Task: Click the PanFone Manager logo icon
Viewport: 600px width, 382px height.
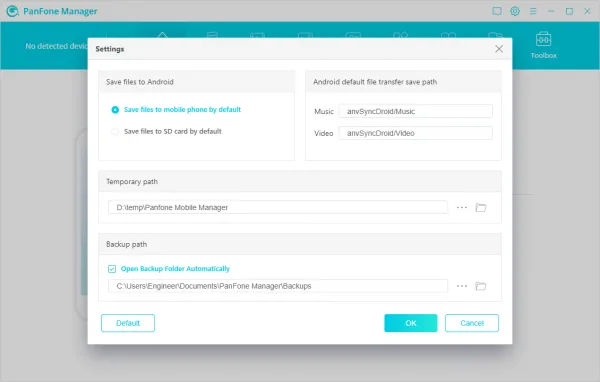Action: pyautogui.click(x=12, y=11)
